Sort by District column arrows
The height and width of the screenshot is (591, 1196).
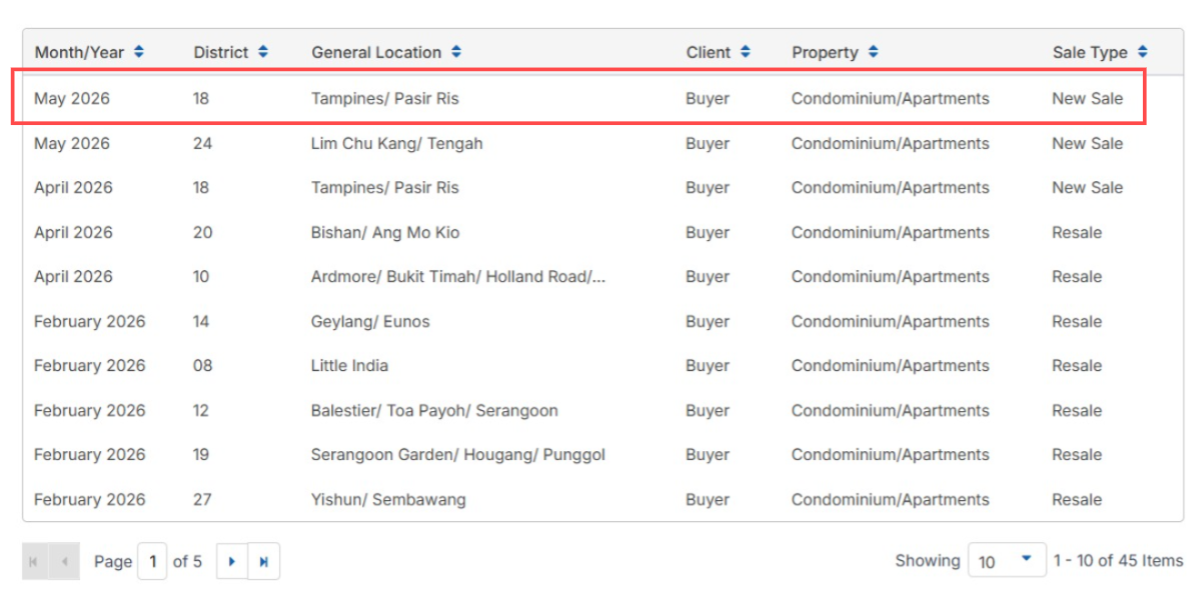point(263,52)
